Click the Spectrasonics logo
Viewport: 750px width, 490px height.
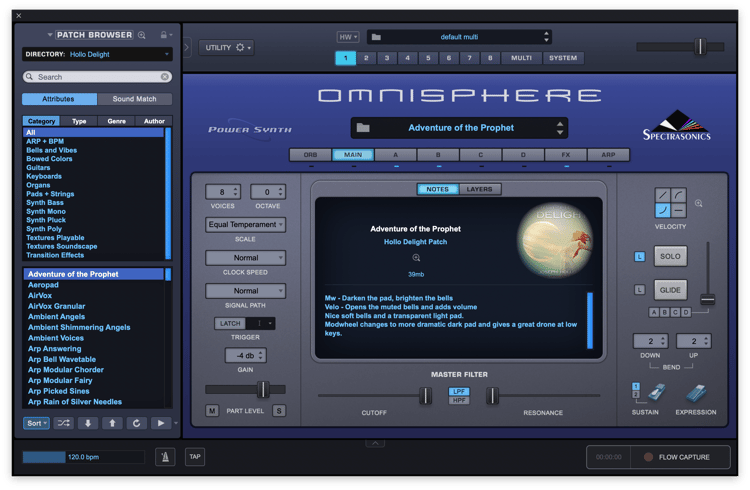tap(676, 126)
